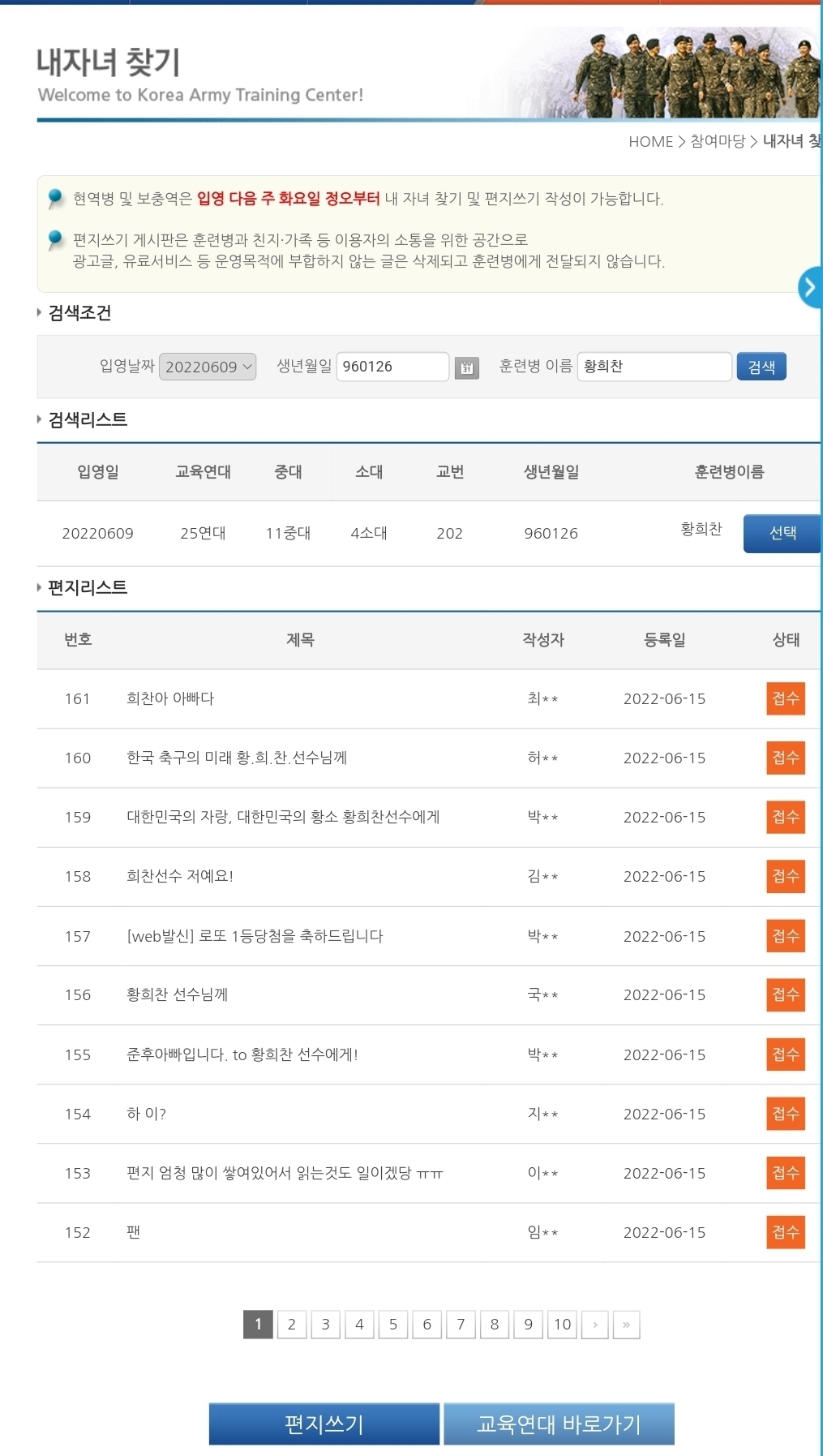Go to page 4
823x1456 pixels.
[x=359, y=1325]
